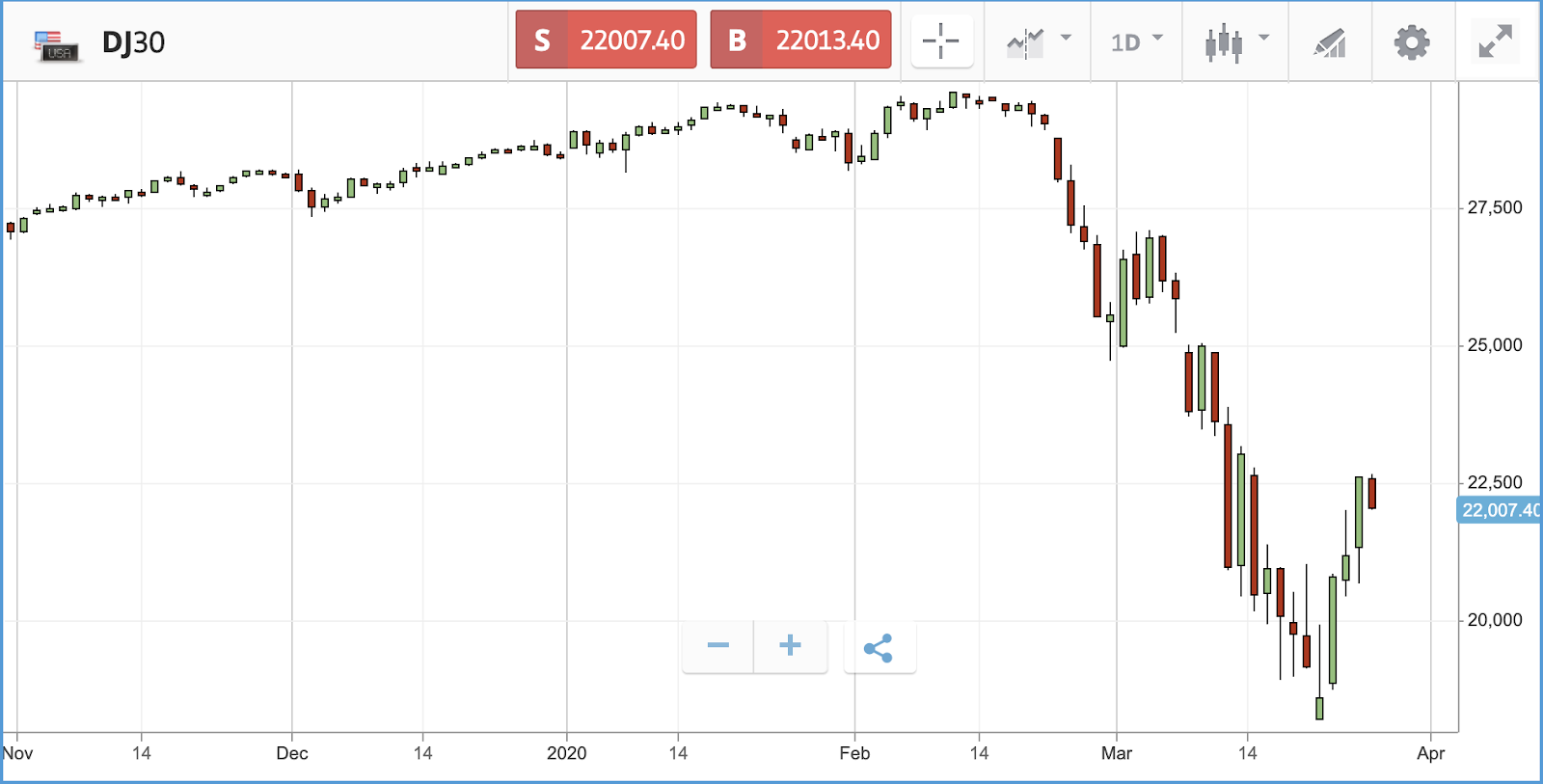Share the chart via share icon
Viewport: 1543px width, 784px height.
(x=879, y=647)
